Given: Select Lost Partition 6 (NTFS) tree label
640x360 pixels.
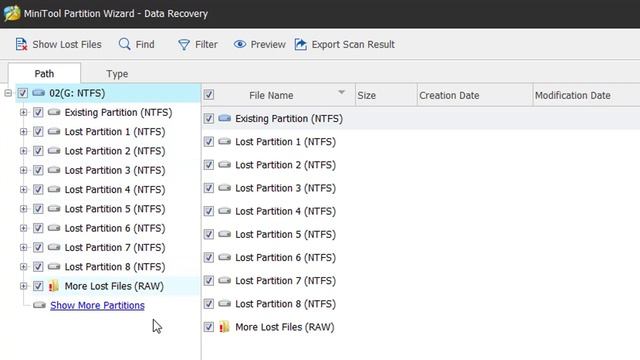Looking at the screenshot, I should pos(115,228).
